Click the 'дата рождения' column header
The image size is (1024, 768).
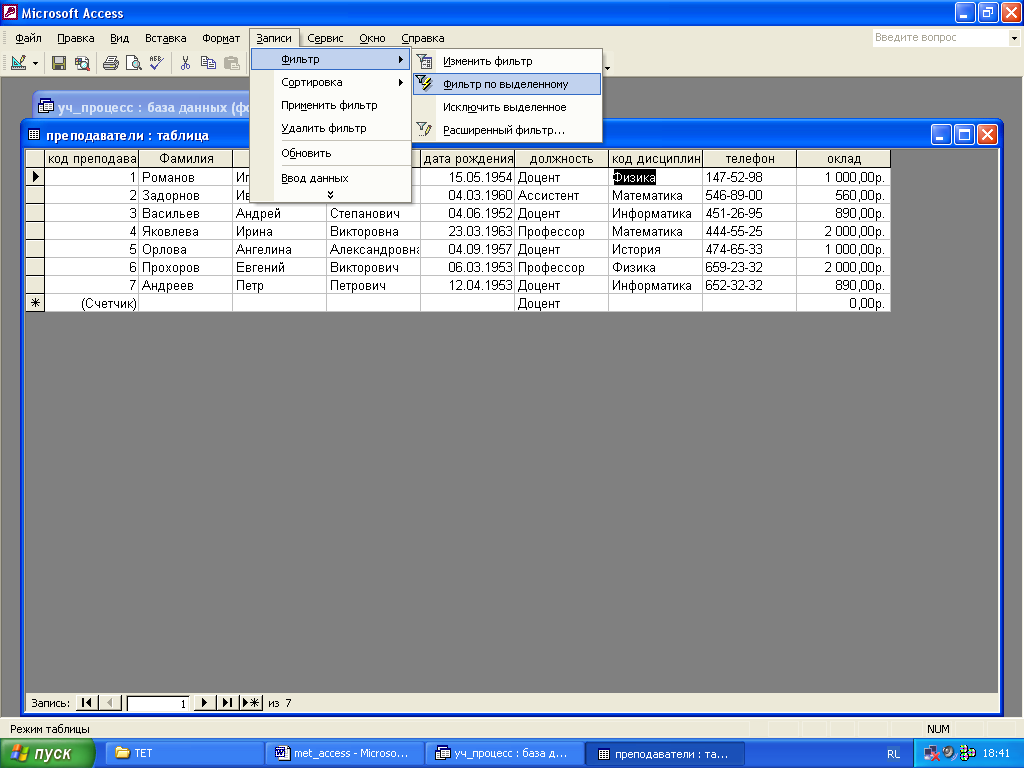[468, 159]
